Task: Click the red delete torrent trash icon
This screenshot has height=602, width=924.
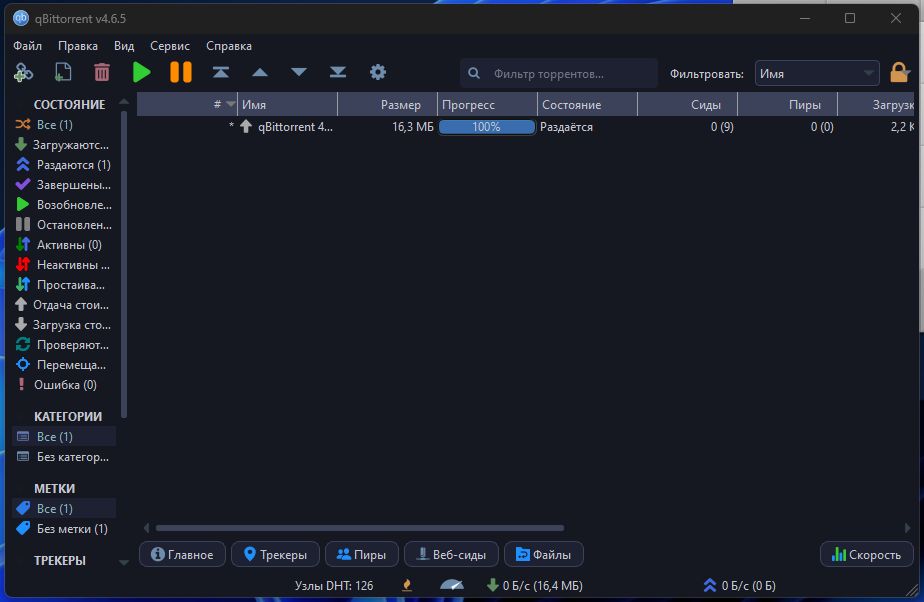Action: pyautogui.click(x=102, y=72)
